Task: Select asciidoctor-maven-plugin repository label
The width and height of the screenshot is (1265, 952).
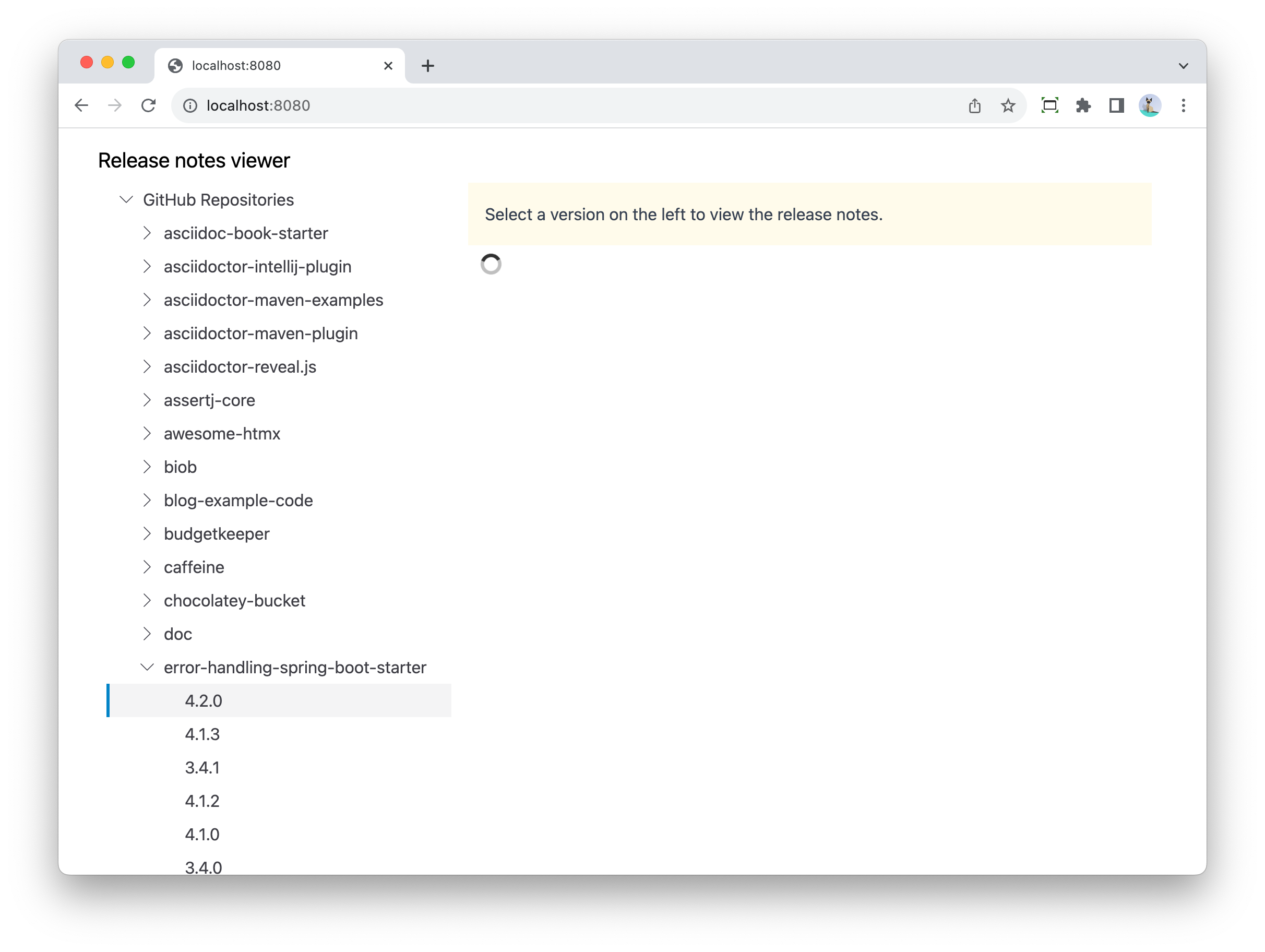Action: 261,333
